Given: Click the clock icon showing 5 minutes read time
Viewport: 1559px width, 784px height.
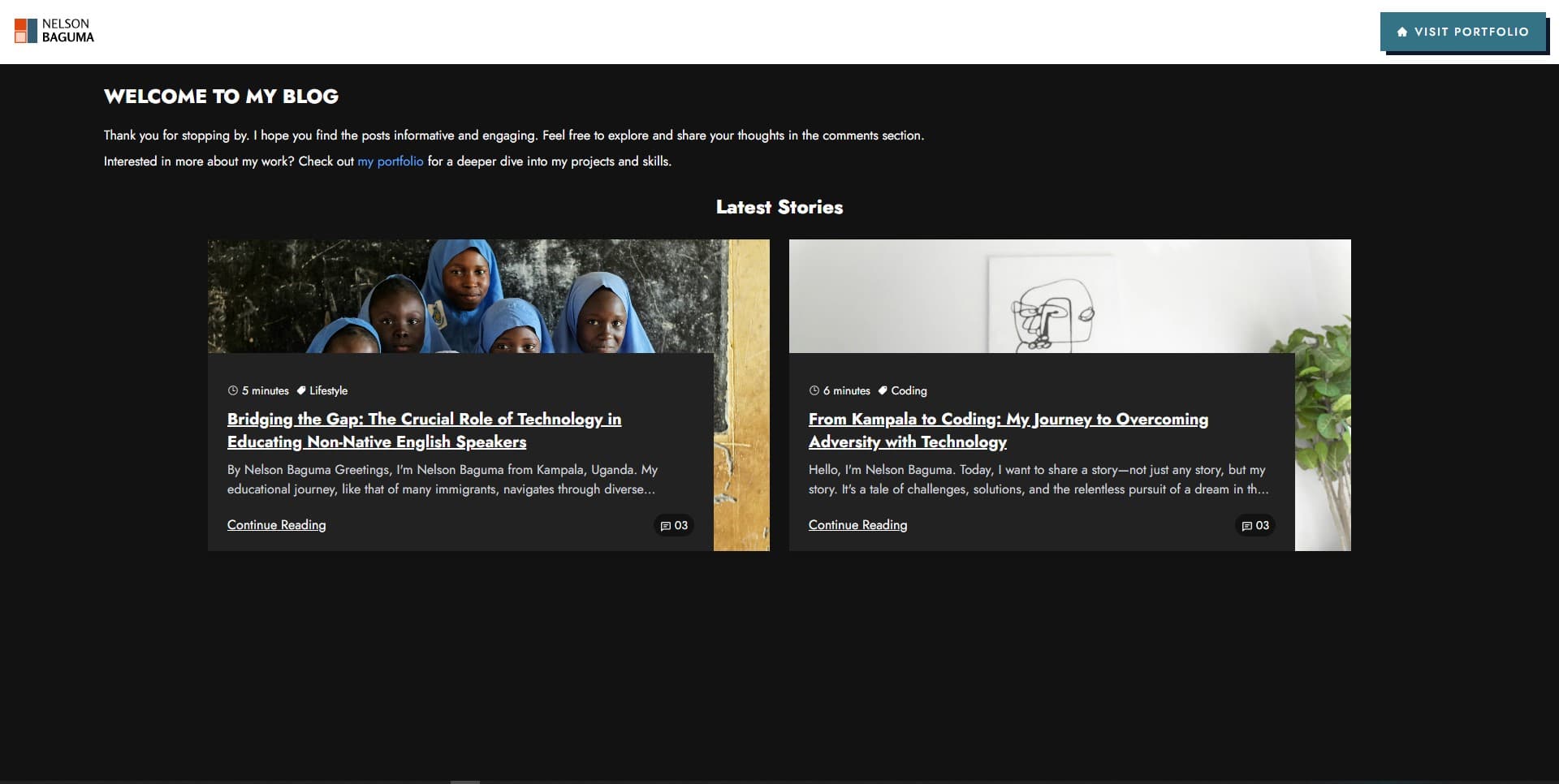Looking at the screenshot, I should point(232,390).
